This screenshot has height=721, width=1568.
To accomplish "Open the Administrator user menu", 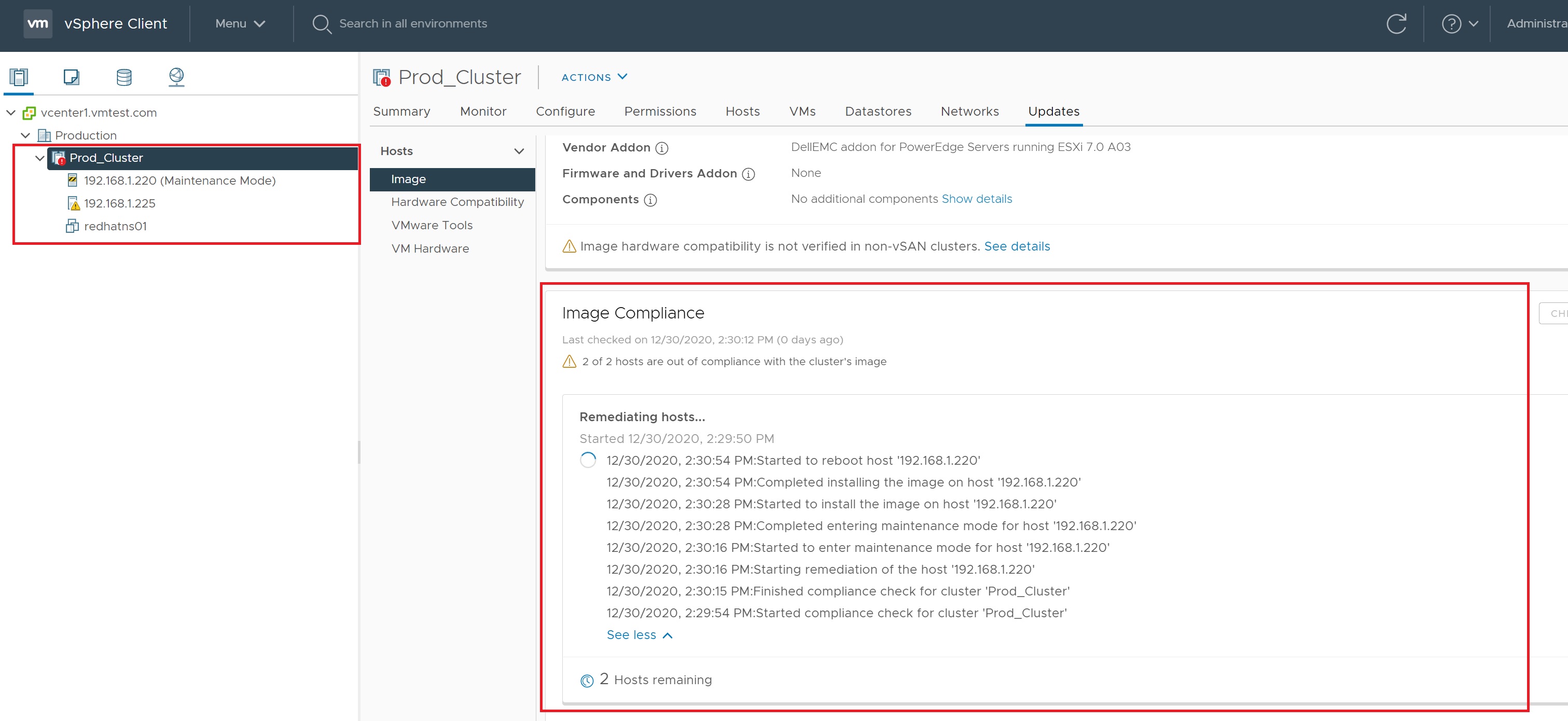I will point(1537,24).
